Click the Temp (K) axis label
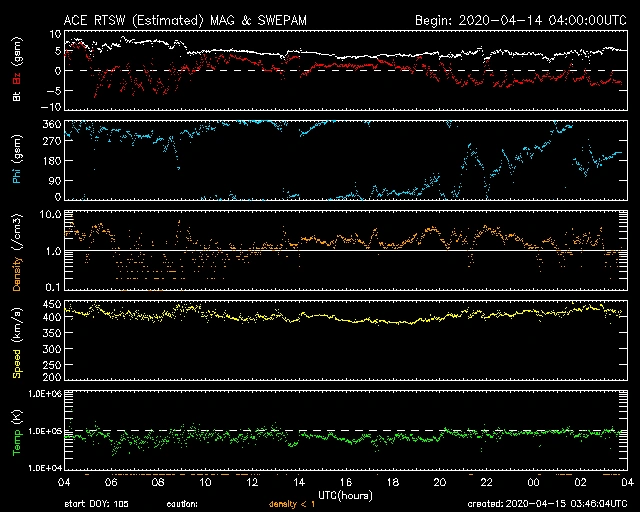The image size is (640, 512). pyautogui.click(x=17, y=430)
